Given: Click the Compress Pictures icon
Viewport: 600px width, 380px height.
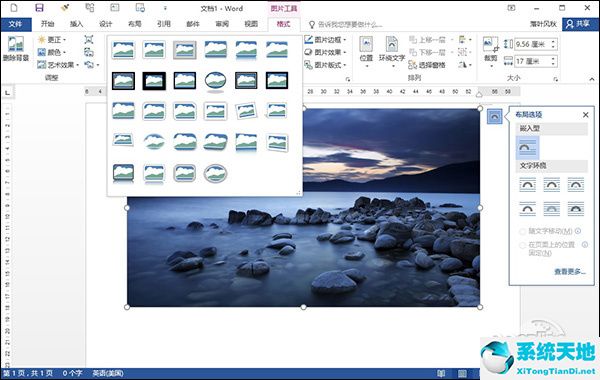Looking at the screenshot, I should 89,39.
